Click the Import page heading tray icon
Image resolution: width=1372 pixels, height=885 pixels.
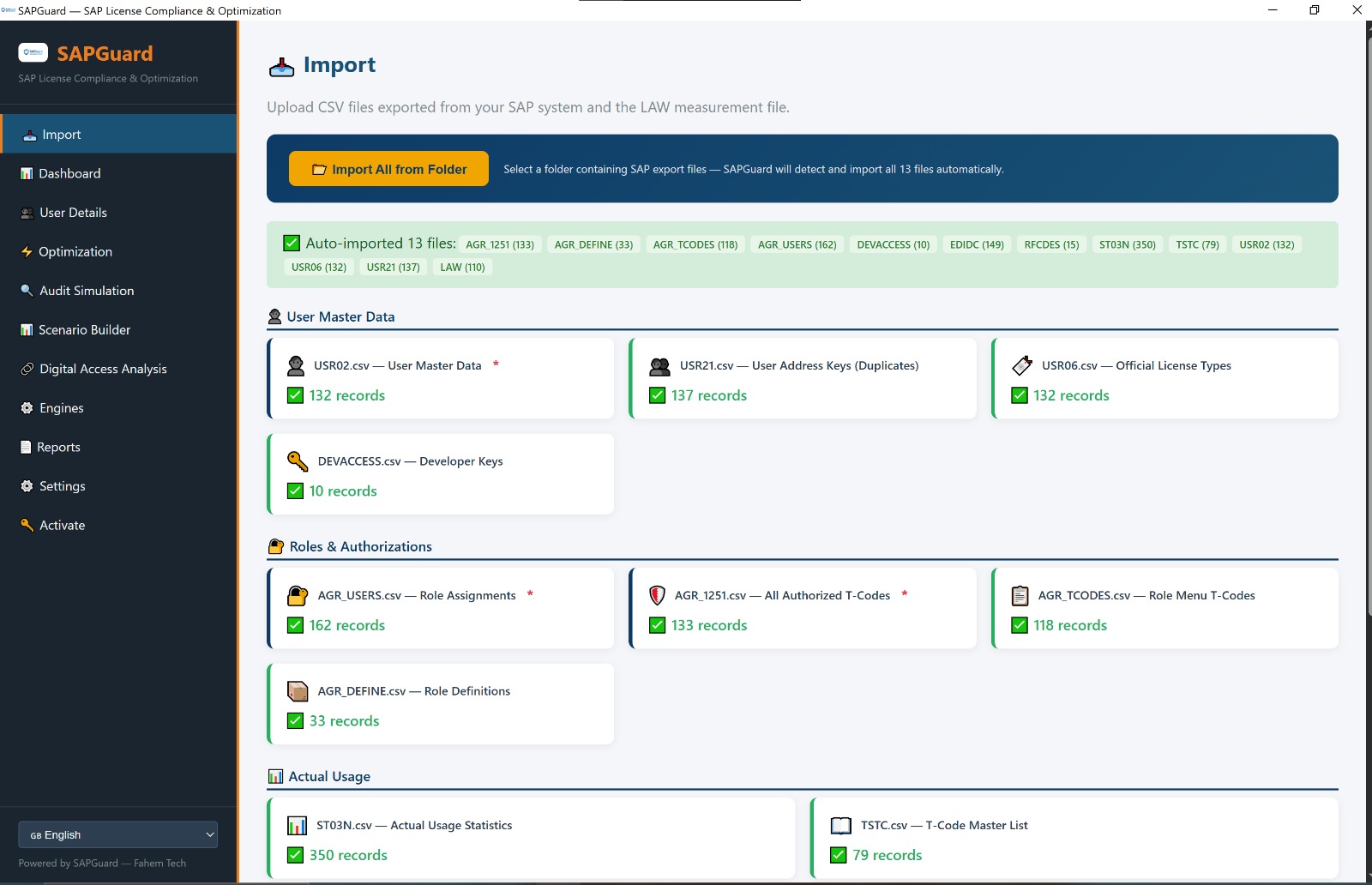281,66
